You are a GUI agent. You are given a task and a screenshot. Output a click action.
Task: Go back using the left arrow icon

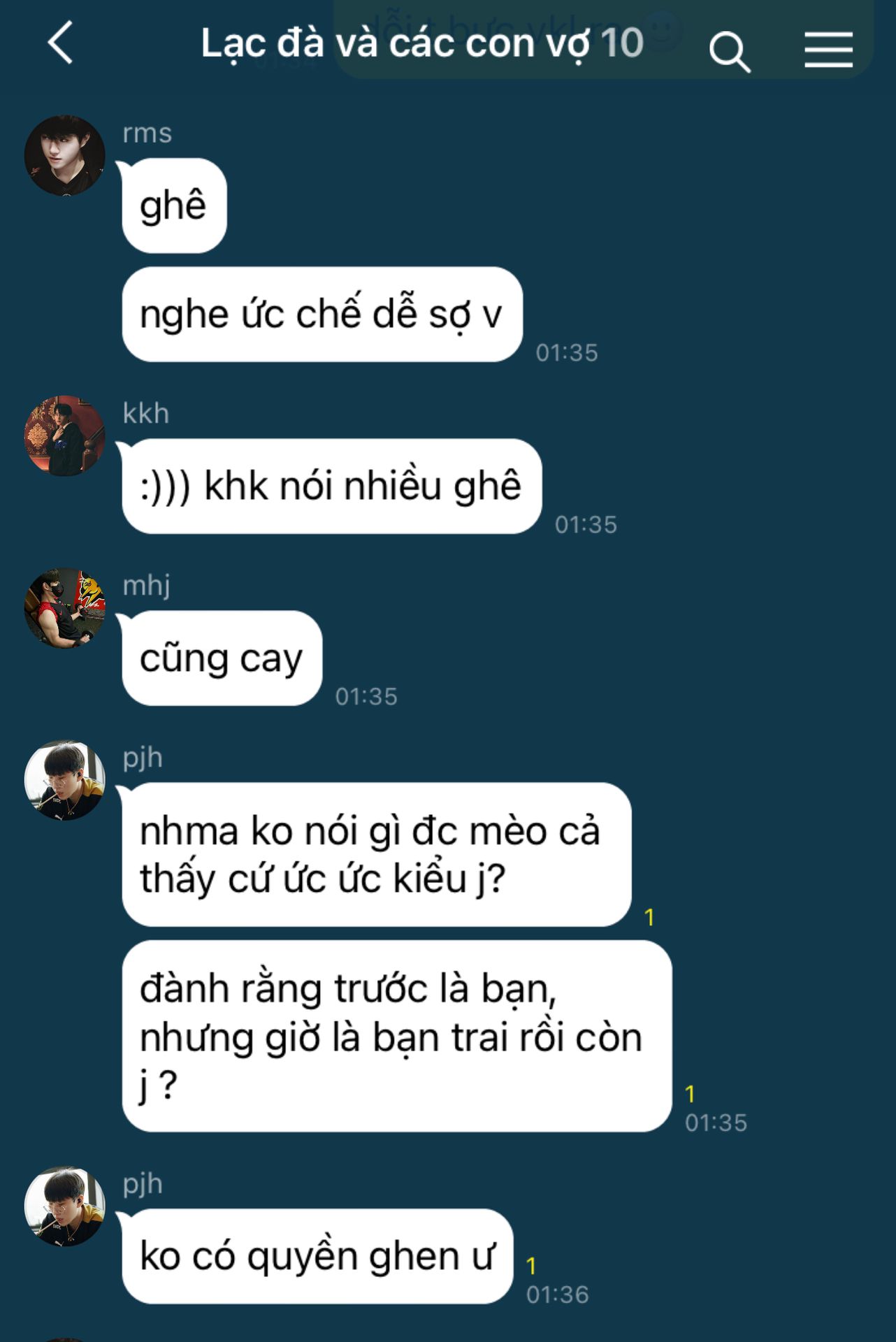[60, 43]
